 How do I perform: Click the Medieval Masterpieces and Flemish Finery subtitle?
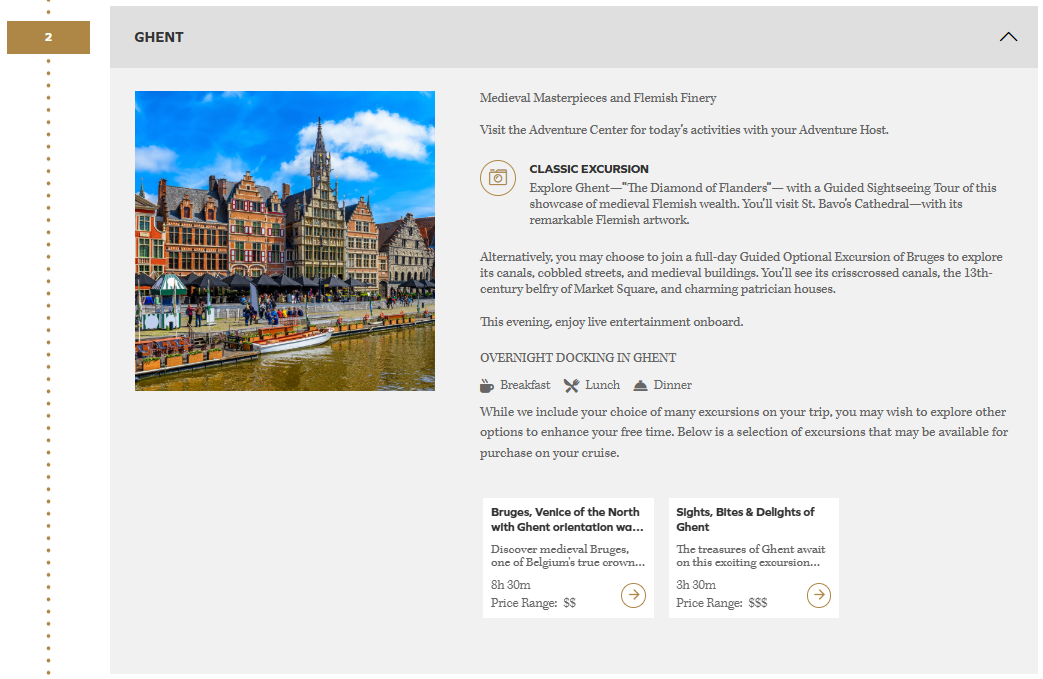click(598, 98)
